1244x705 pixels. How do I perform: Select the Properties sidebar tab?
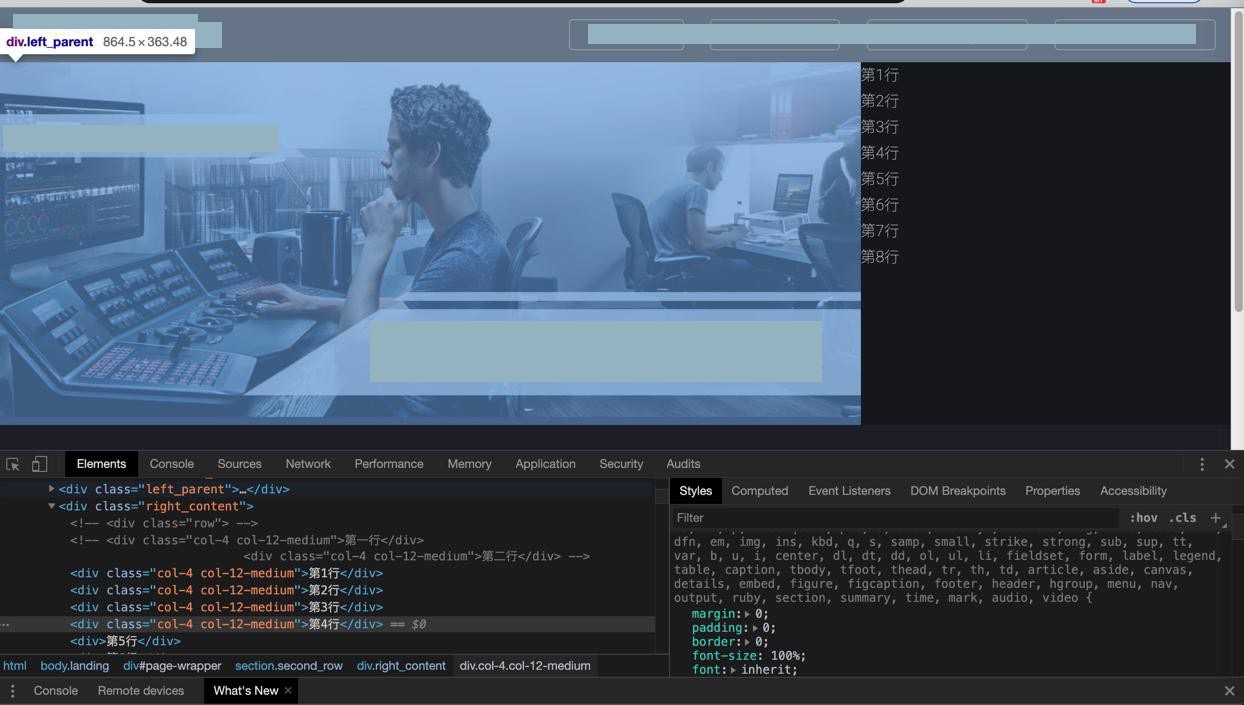1052,491
